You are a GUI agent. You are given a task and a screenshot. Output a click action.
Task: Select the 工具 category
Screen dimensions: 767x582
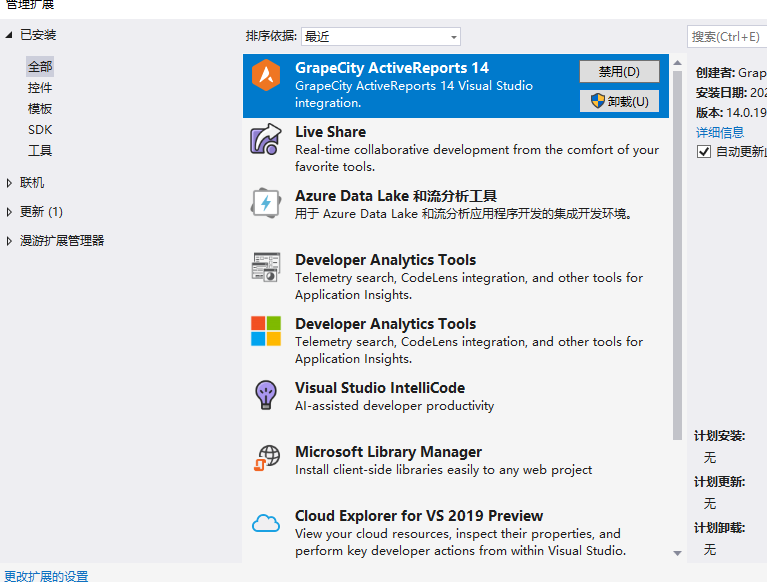pos(40,151)
